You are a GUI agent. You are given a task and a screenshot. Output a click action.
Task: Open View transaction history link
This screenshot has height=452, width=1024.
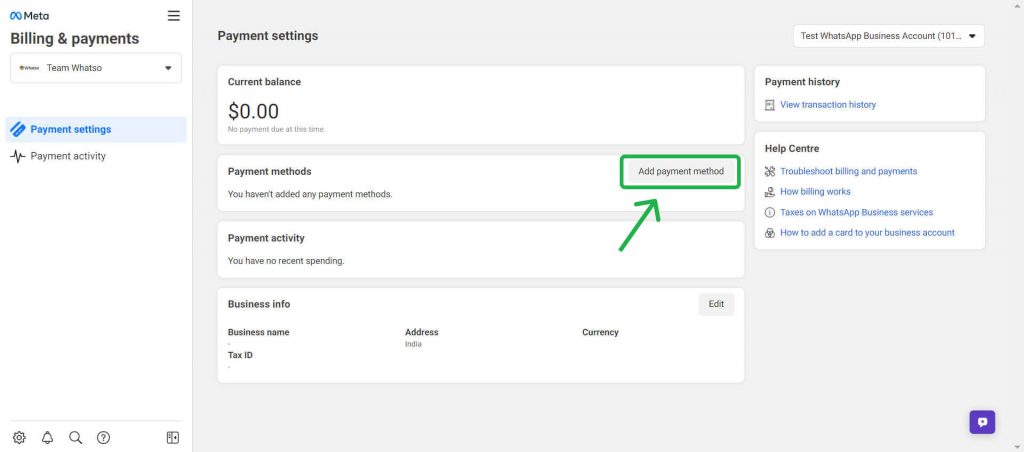point(828,105)
